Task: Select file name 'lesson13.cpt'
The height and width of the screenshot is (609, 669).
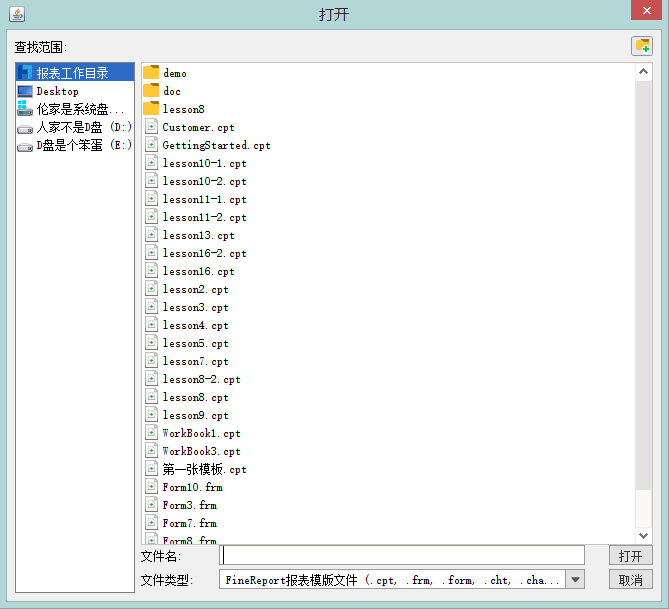Action: pyautogui.click(x=198, y=235)
